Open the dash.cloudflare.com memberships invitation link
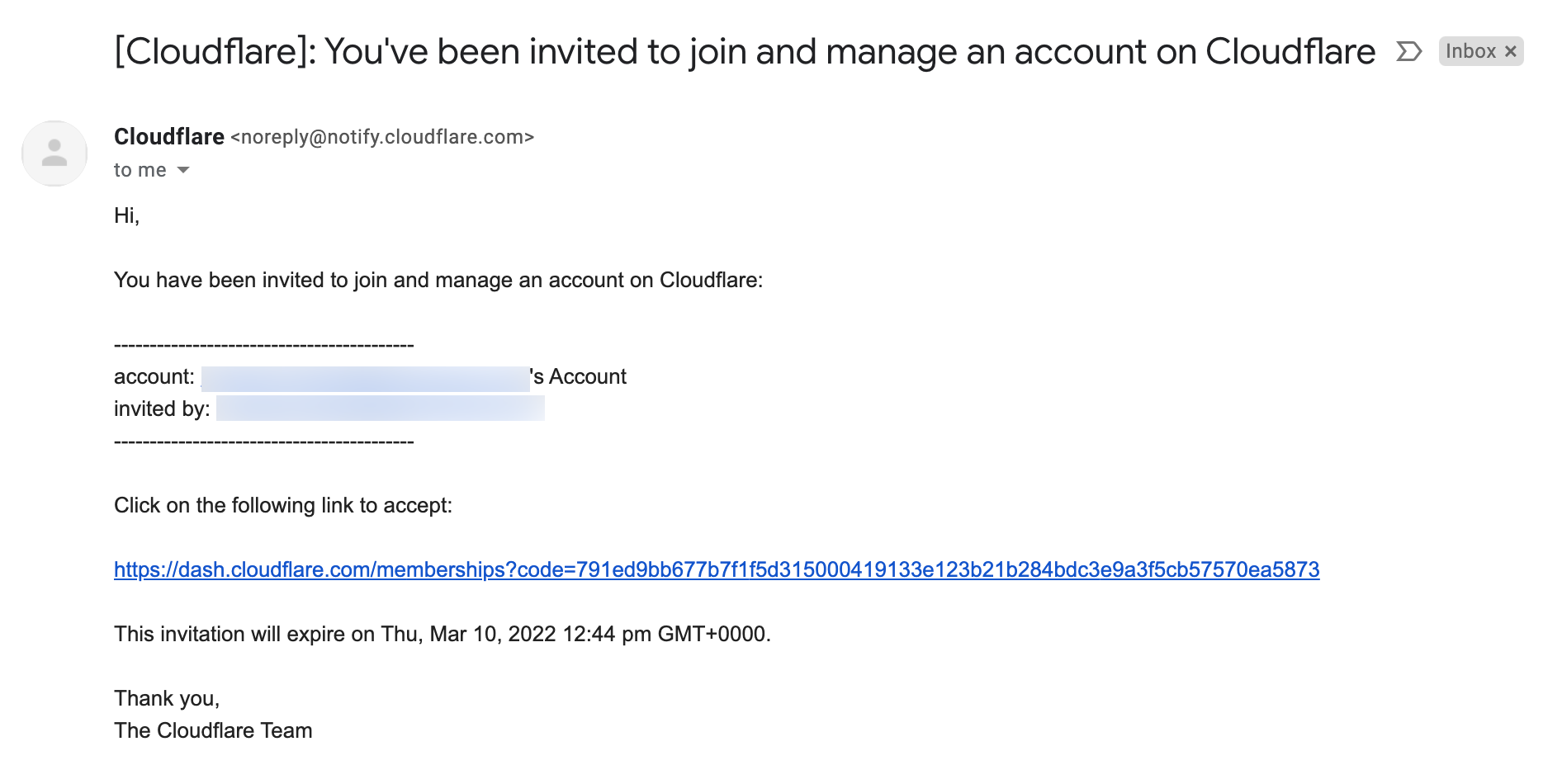The image size is (1562, 784). tap(717, 570)
